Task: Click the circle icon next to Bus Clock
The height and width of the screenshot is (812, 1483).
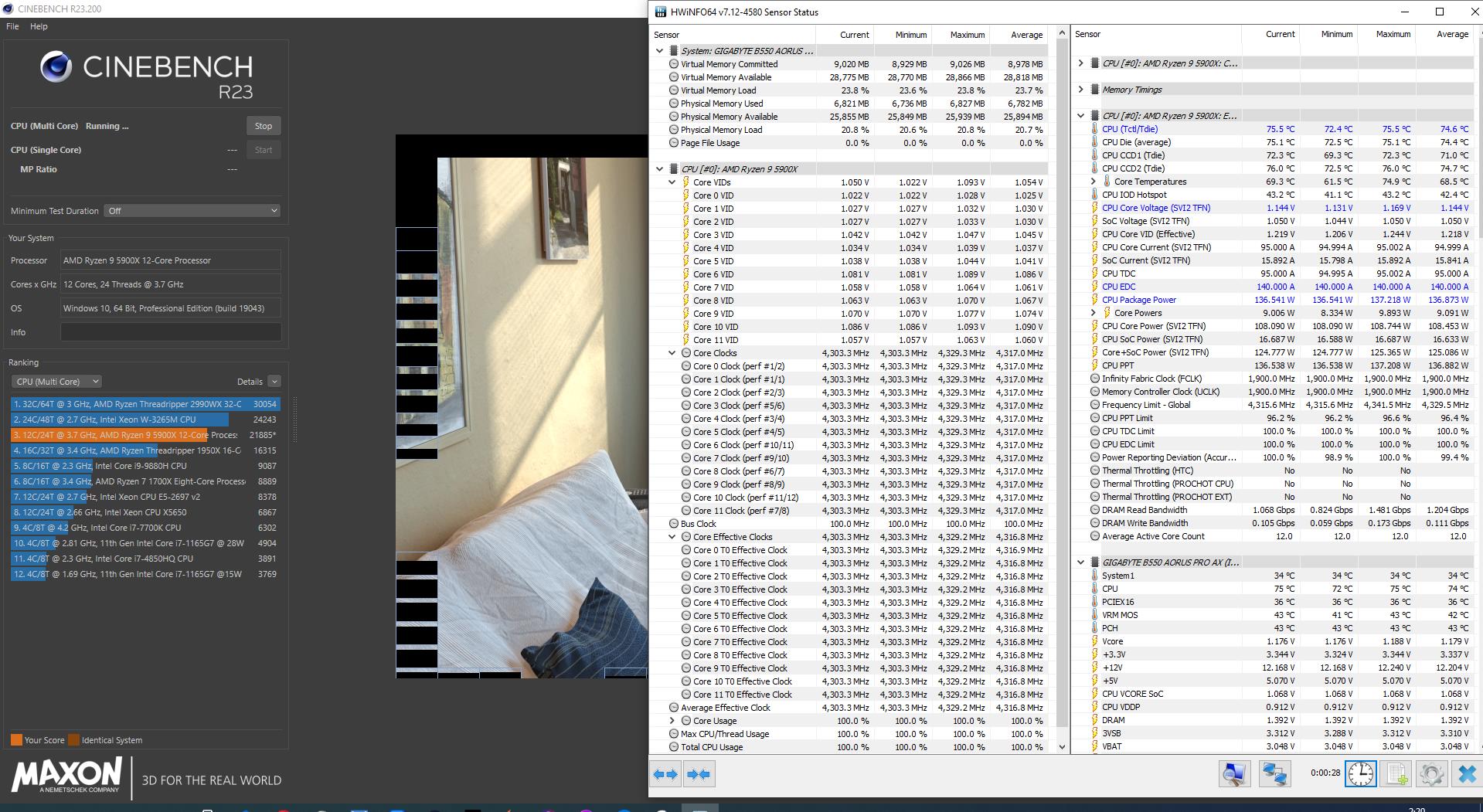Action: click(x=674, y=524)
